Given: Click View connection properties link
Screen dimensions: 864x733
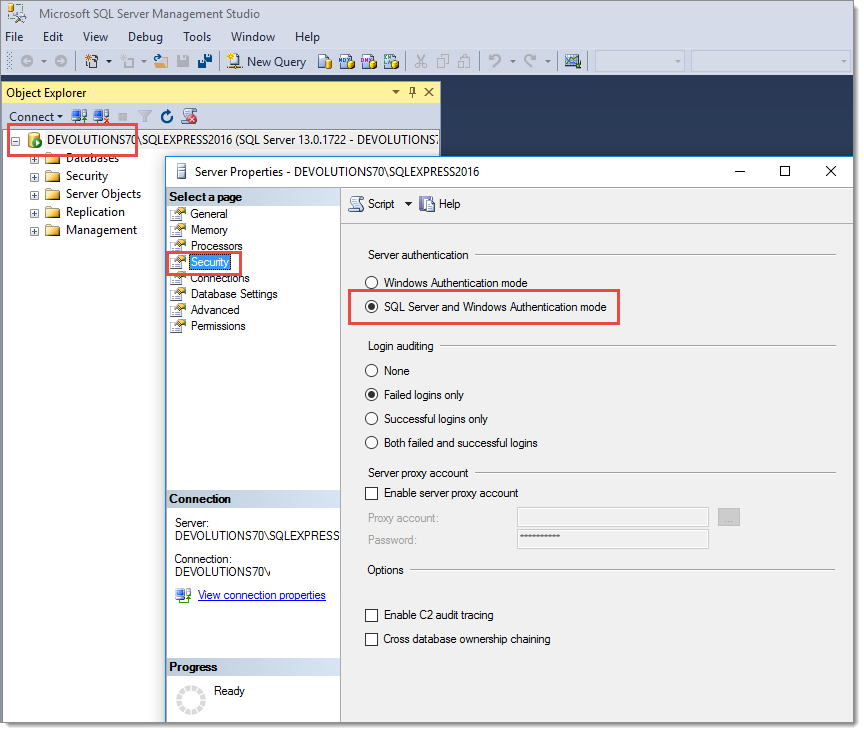Looking at the screenshot, I should pos(262,595).
